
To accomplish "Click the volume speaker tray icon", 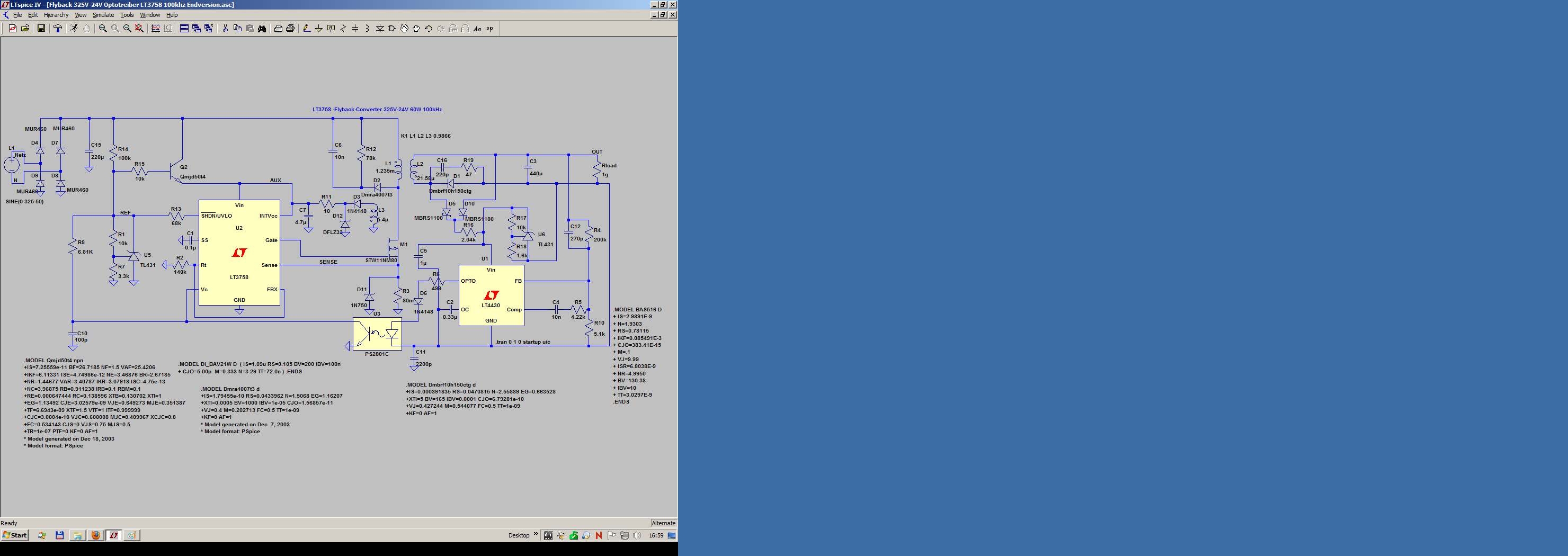I will (637, 535).
